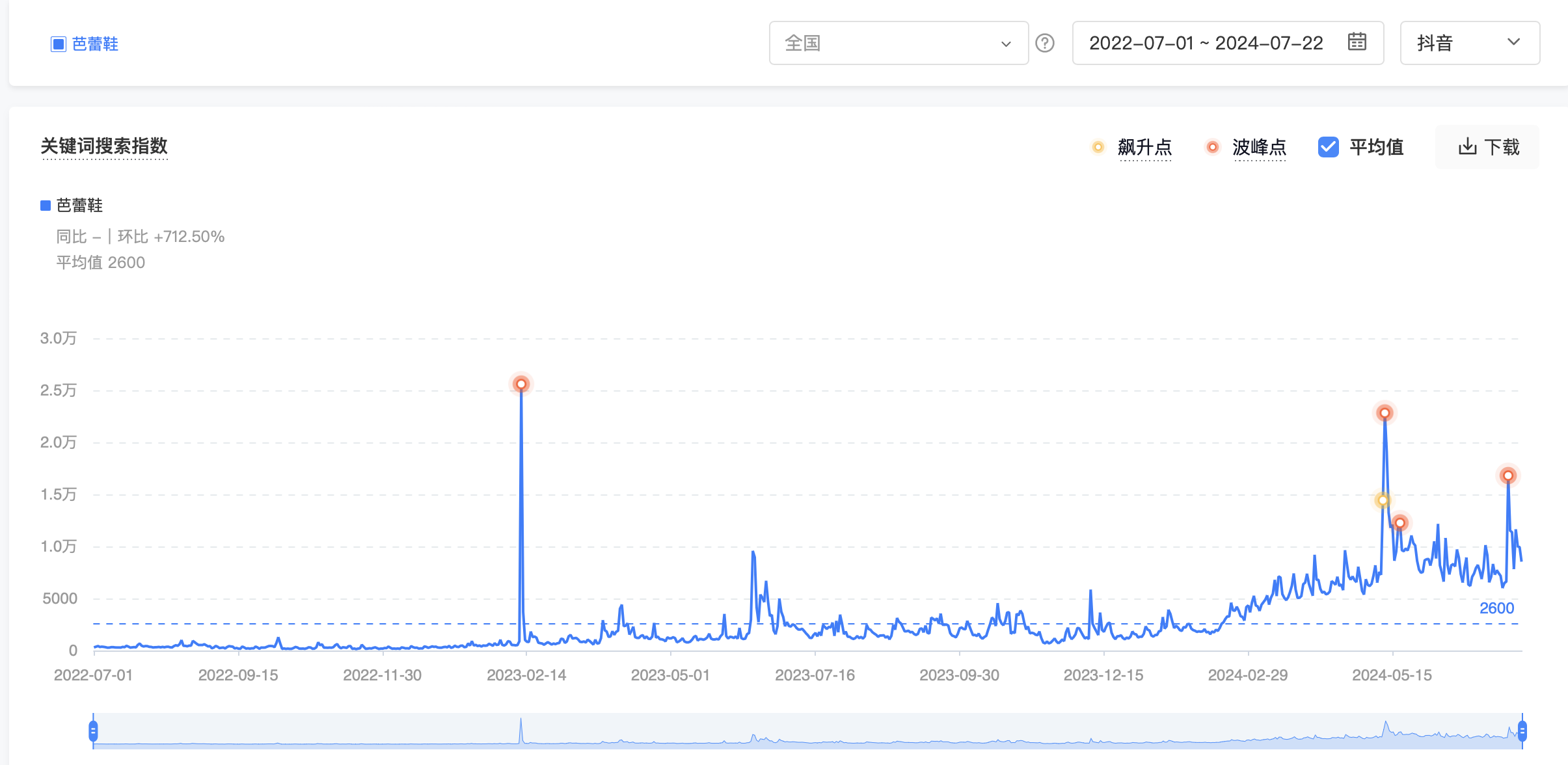Click the date range input field
1568x765 pixels.
[x=1206, y=43]
